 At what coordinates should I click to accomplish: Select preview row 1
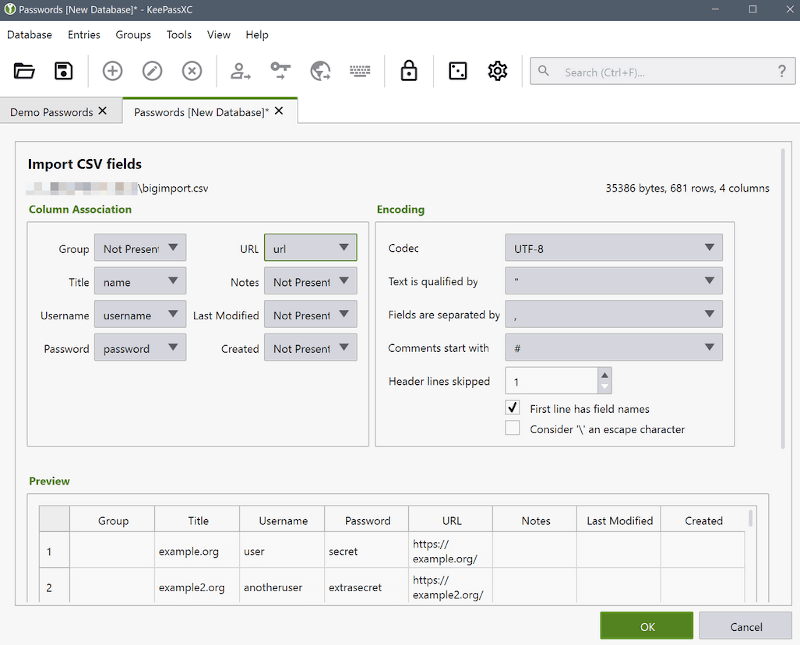[x=54, y=550]
